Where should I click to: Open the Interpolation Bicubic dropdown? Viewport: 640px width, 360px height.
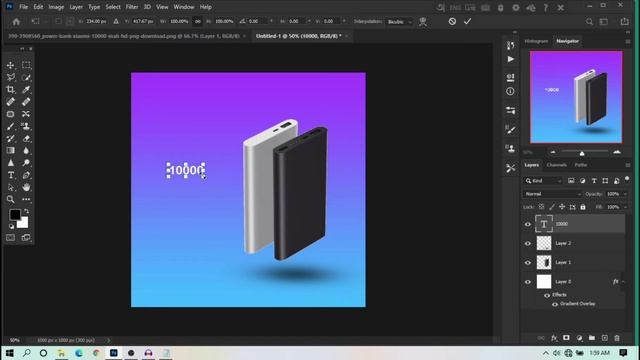(399, 22)
